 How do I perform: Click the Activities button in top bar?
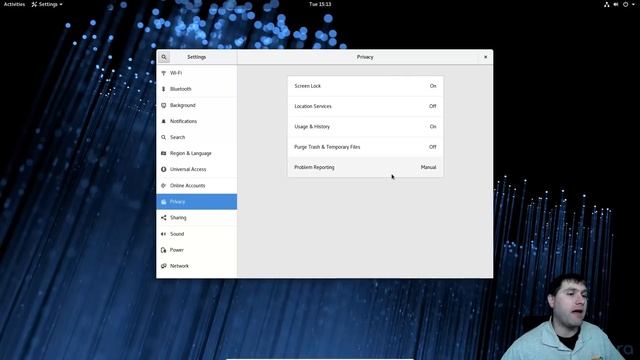[x=14, y=4]
